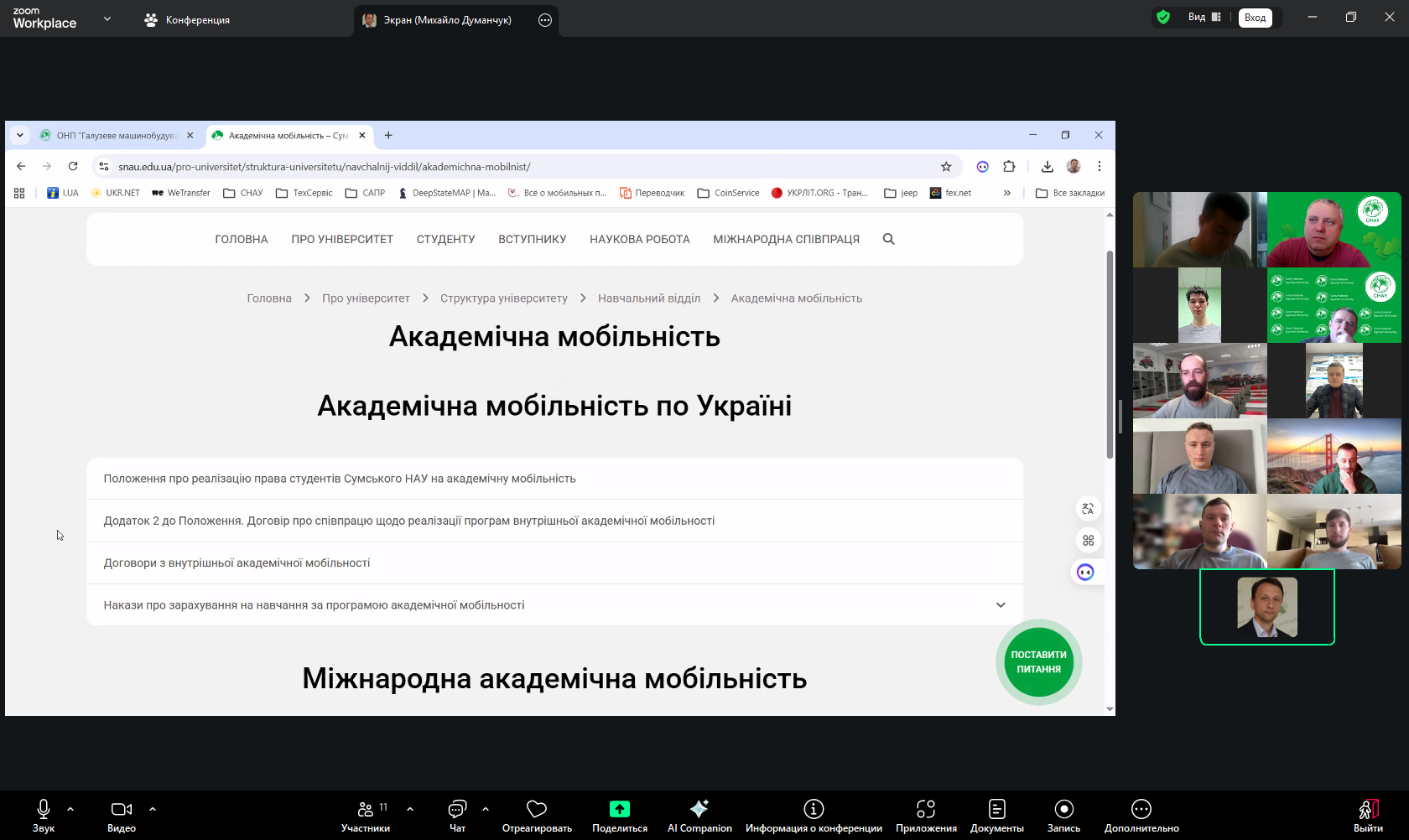Expand audio options arrow beside microphone
This screenshot has width=1409, height=840.
click(x=70, y=809)
